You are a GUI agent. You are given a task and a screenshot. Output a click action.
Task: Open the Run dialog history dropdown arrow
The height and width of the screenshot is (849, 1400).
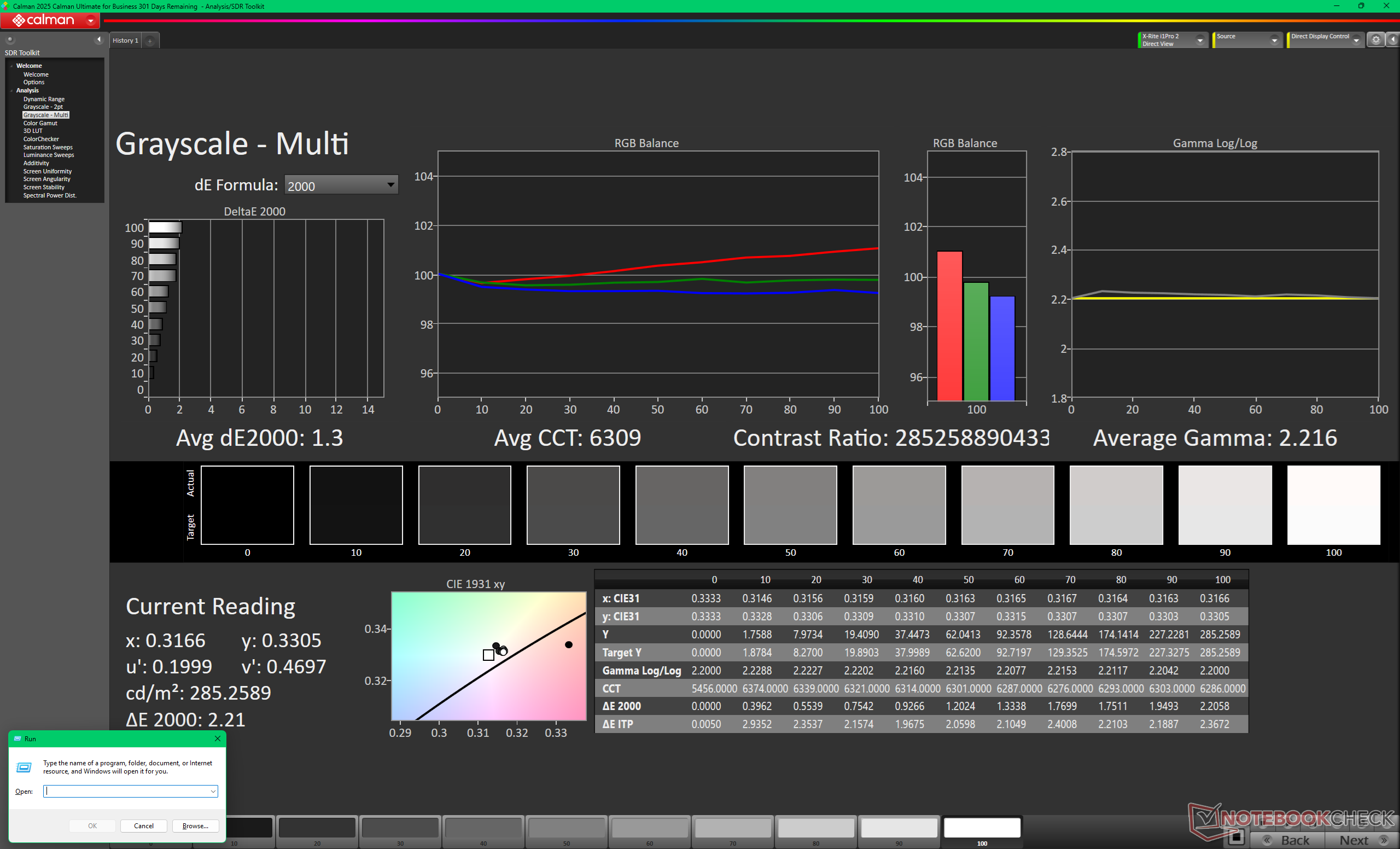coord(213,791)
